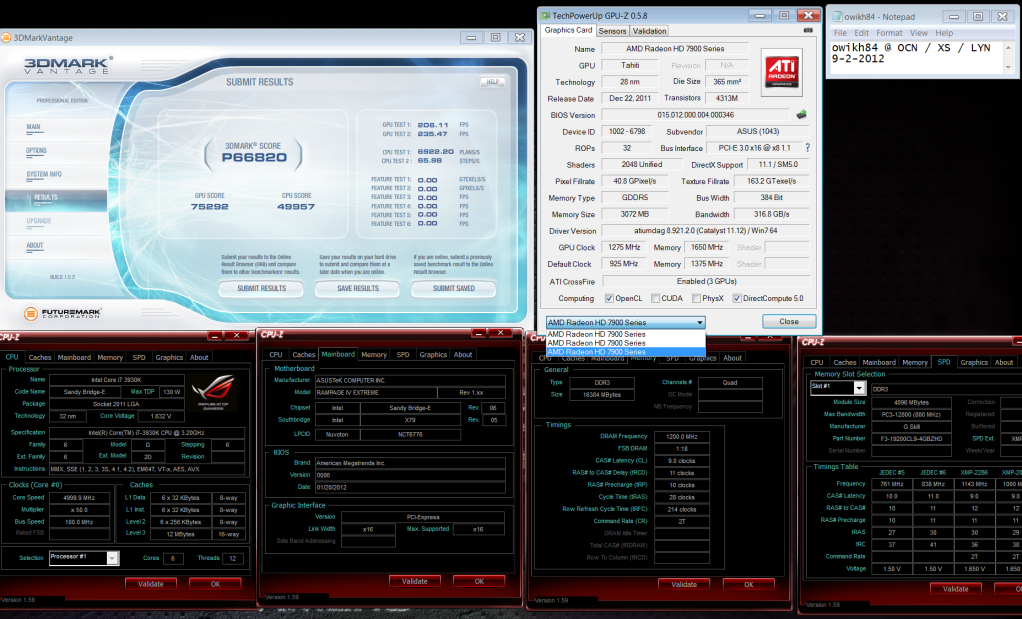The height and width of the screenshot is (619, 1022).
Task: Click the 3DMarkVantage title bar icon
Action: pos(6,38)
